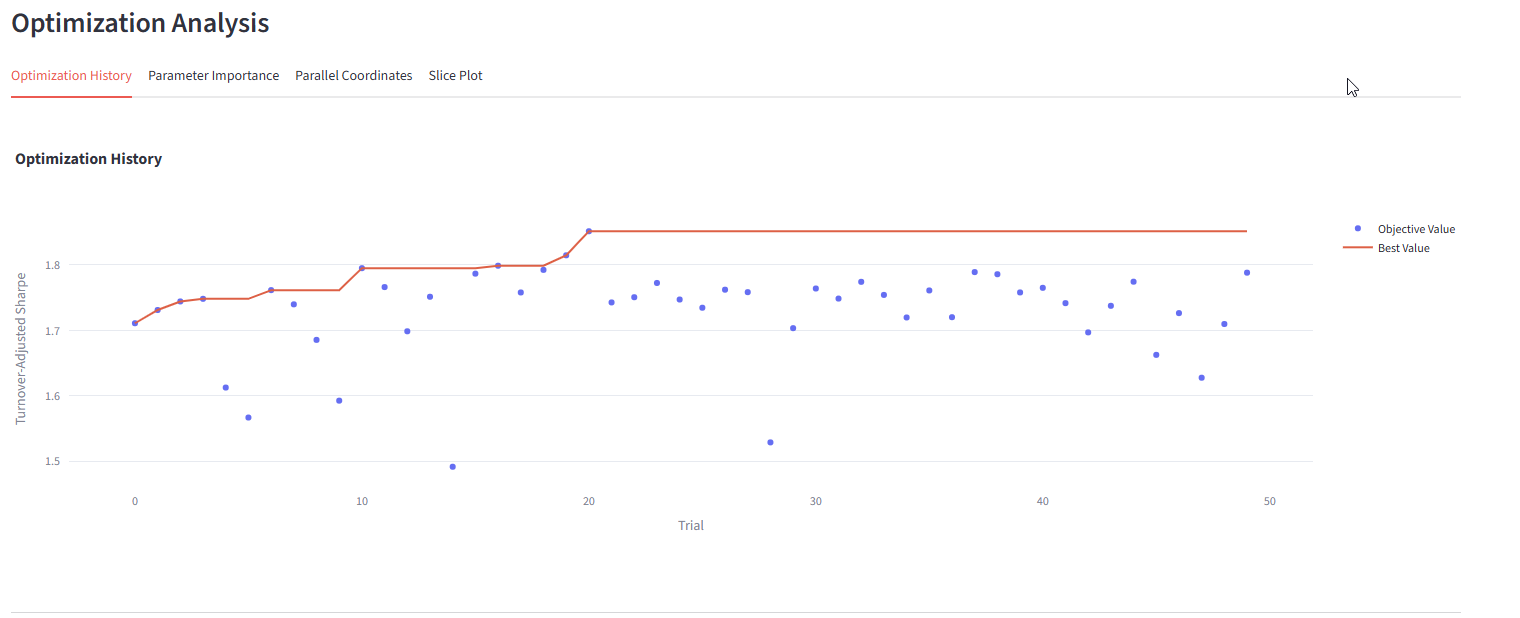Click the red line legend marker
Image resolution: width=1520 pixels, height=618 pixels.
click(1357, 248)
